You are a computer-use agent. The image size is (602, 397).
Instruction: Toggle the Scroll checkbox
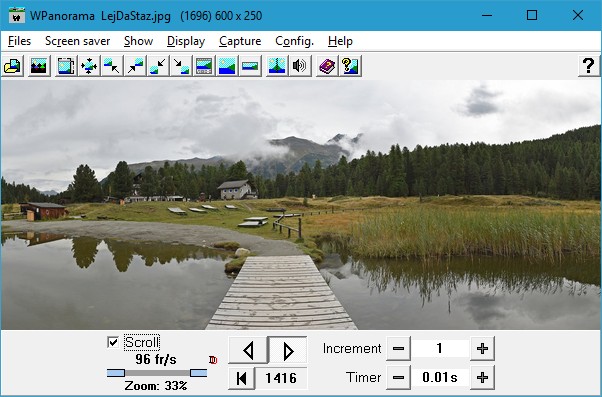pos(113,342)
